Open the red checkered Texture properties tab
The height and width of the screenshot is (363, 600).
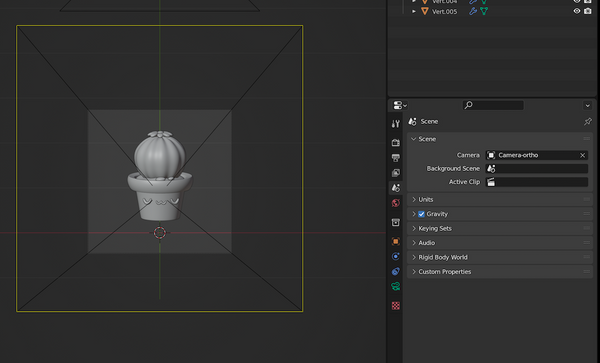click(396, 306)
